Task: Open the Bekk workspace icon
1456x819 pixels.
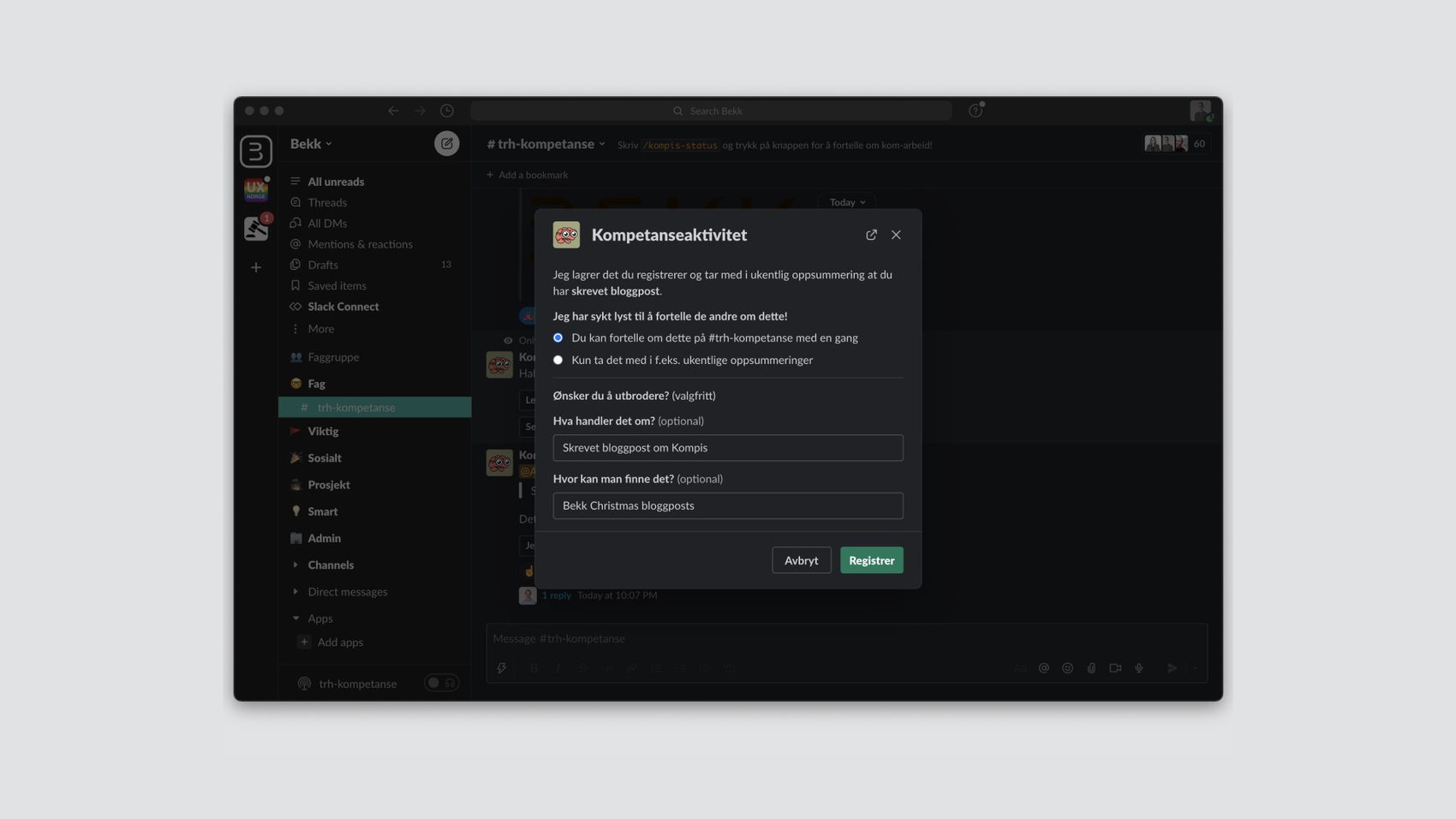Action: [x=255, y=152]
